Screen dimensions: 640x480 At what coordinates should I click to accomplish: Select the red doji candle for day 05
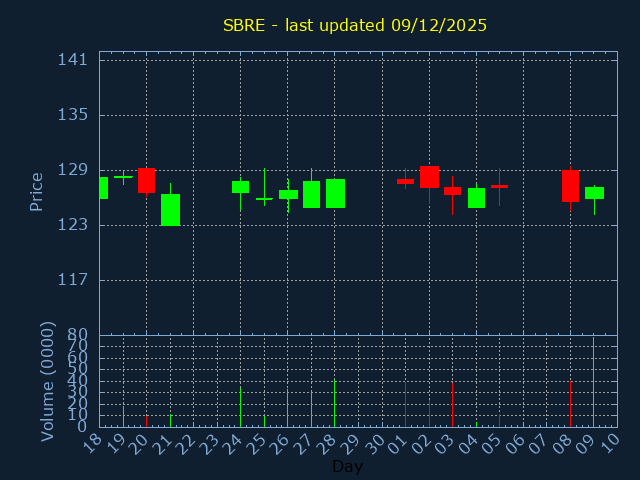499,187
